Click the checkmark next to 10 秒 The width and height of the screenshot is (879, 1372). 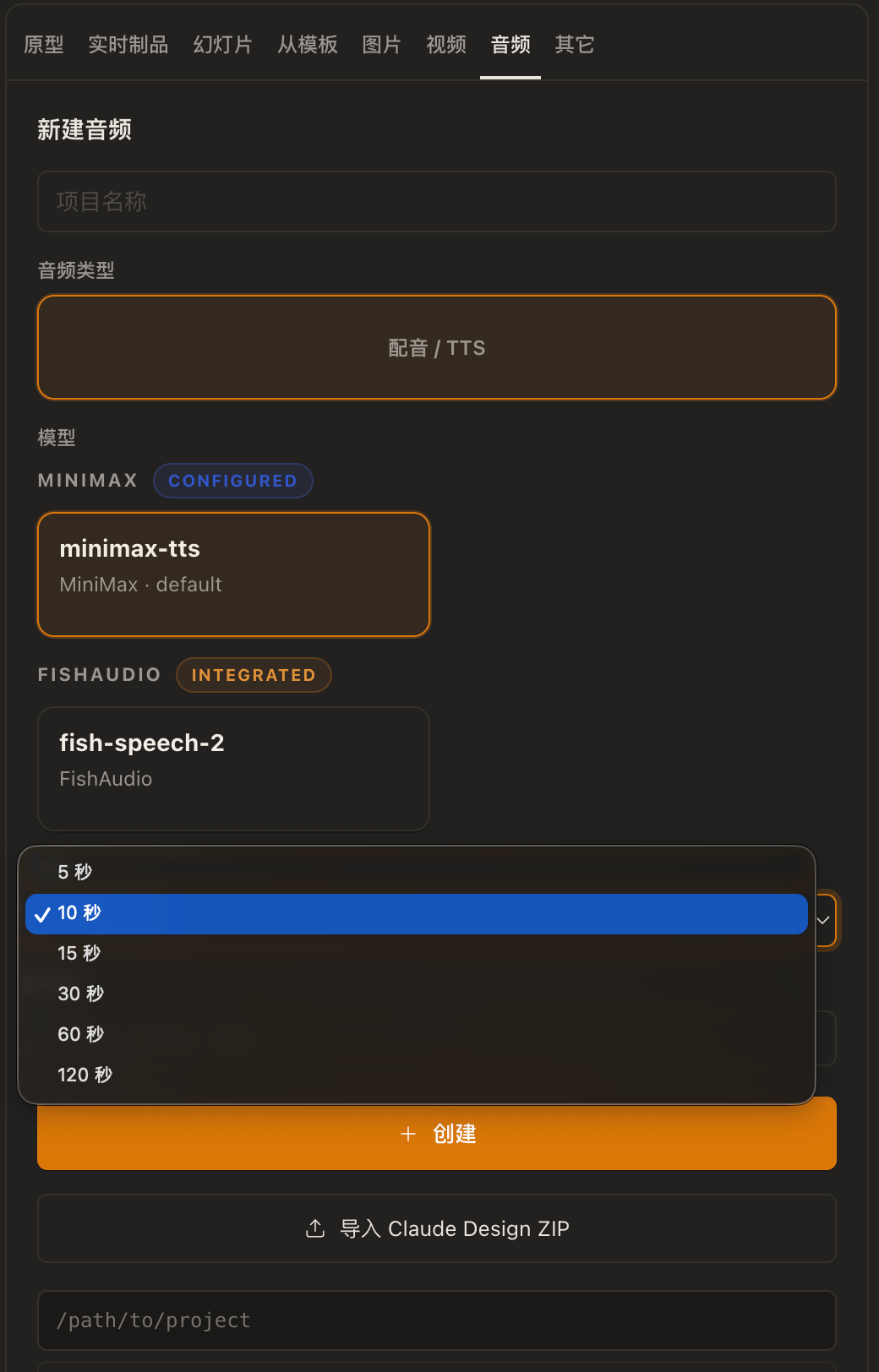tap(42, 914)
